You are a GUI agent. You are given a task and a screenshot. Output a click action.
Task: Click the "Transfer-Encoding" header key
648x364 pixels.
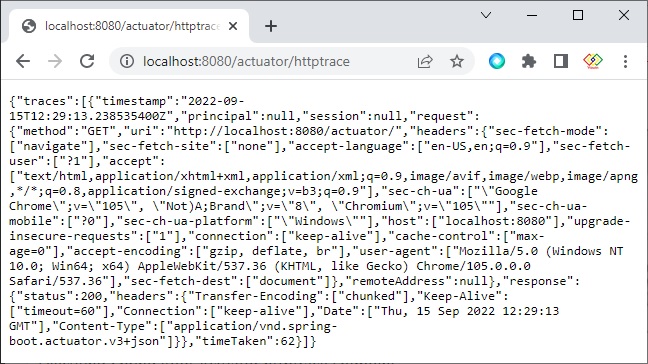tap(255, 296)
